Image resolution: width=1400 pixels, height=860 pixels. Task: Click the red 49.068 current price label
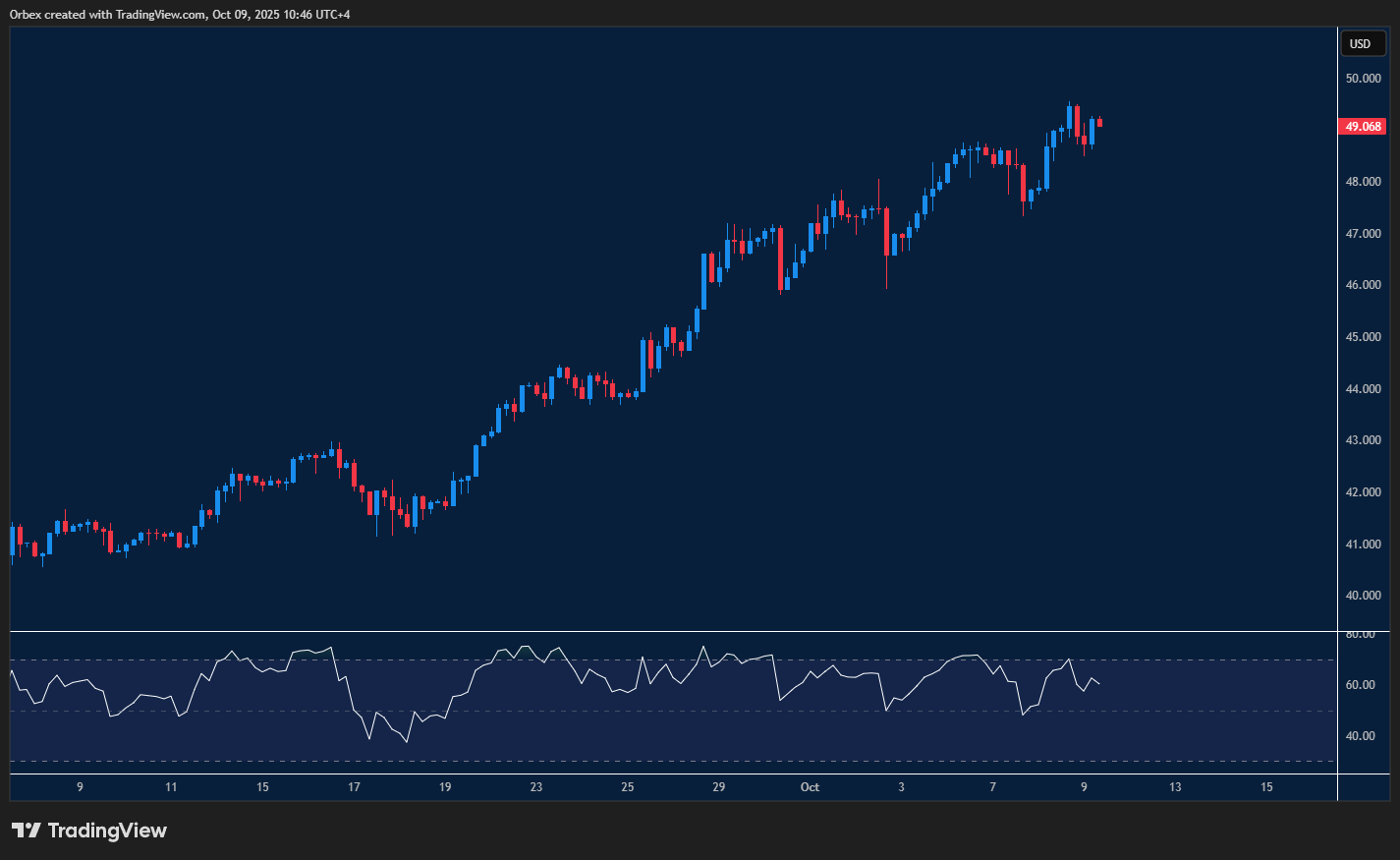coord(1363,127)
